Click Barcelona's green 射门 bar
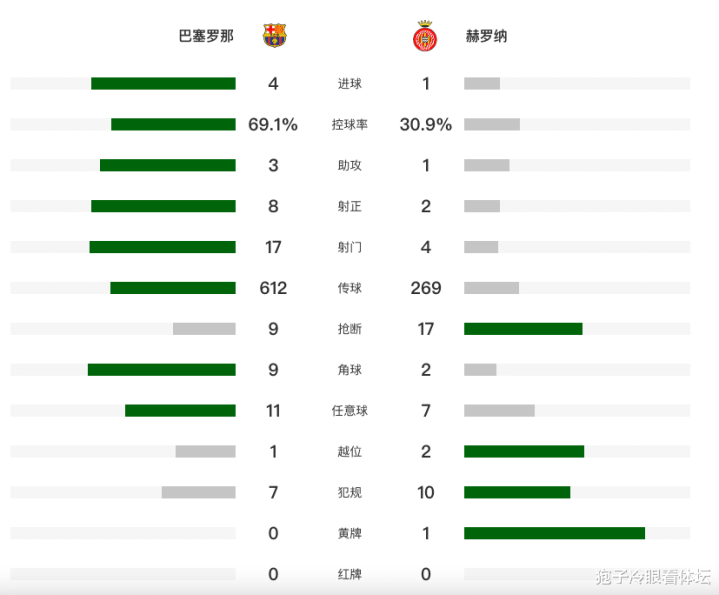The width and height of the screenshot is (719, 595). 162,247
